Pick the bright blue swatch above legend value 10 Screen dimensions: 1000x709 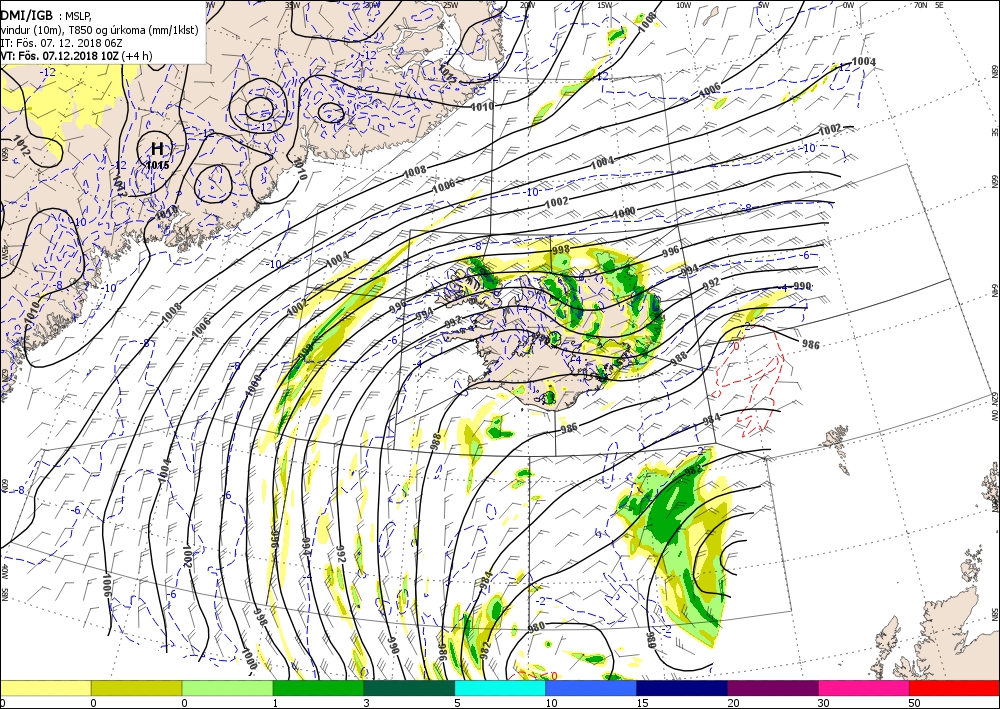(x=591, y=687)
